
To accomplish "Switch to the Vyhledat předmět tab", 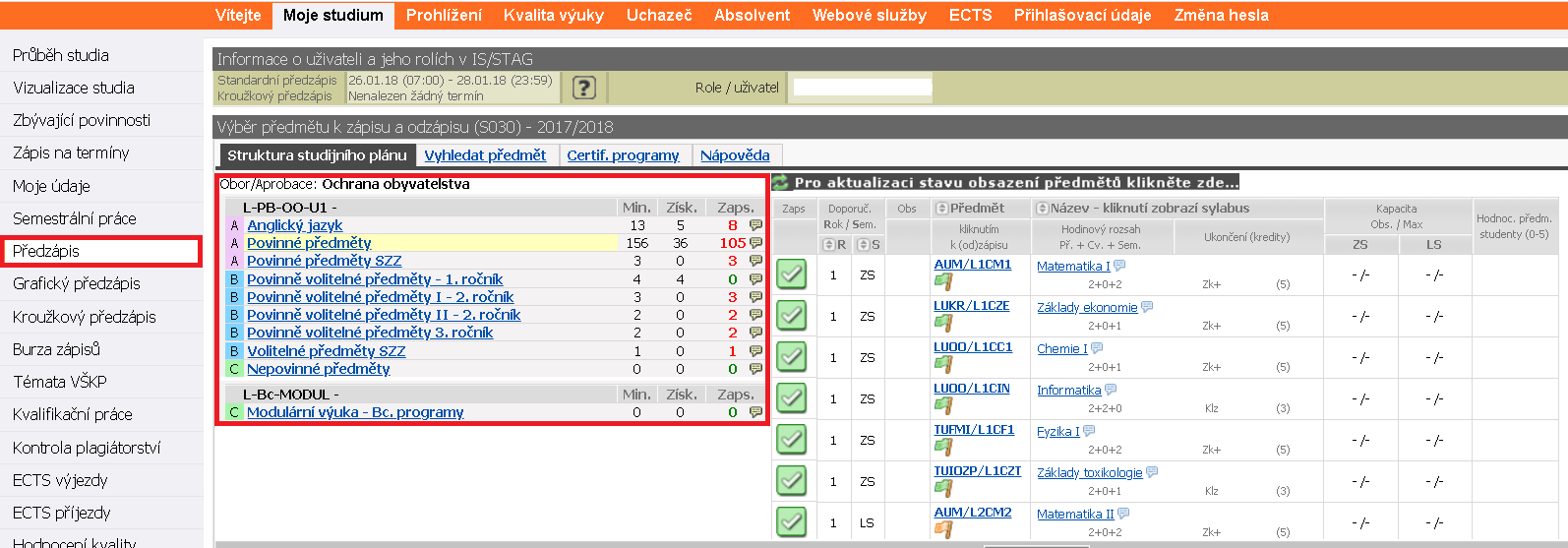I will 485,155.
